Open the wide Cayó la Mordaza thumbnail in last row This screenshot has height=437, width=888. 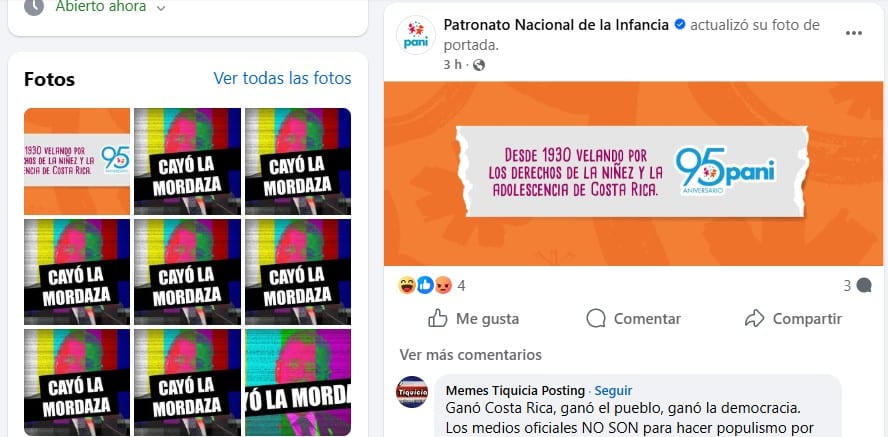click(298, 382)
